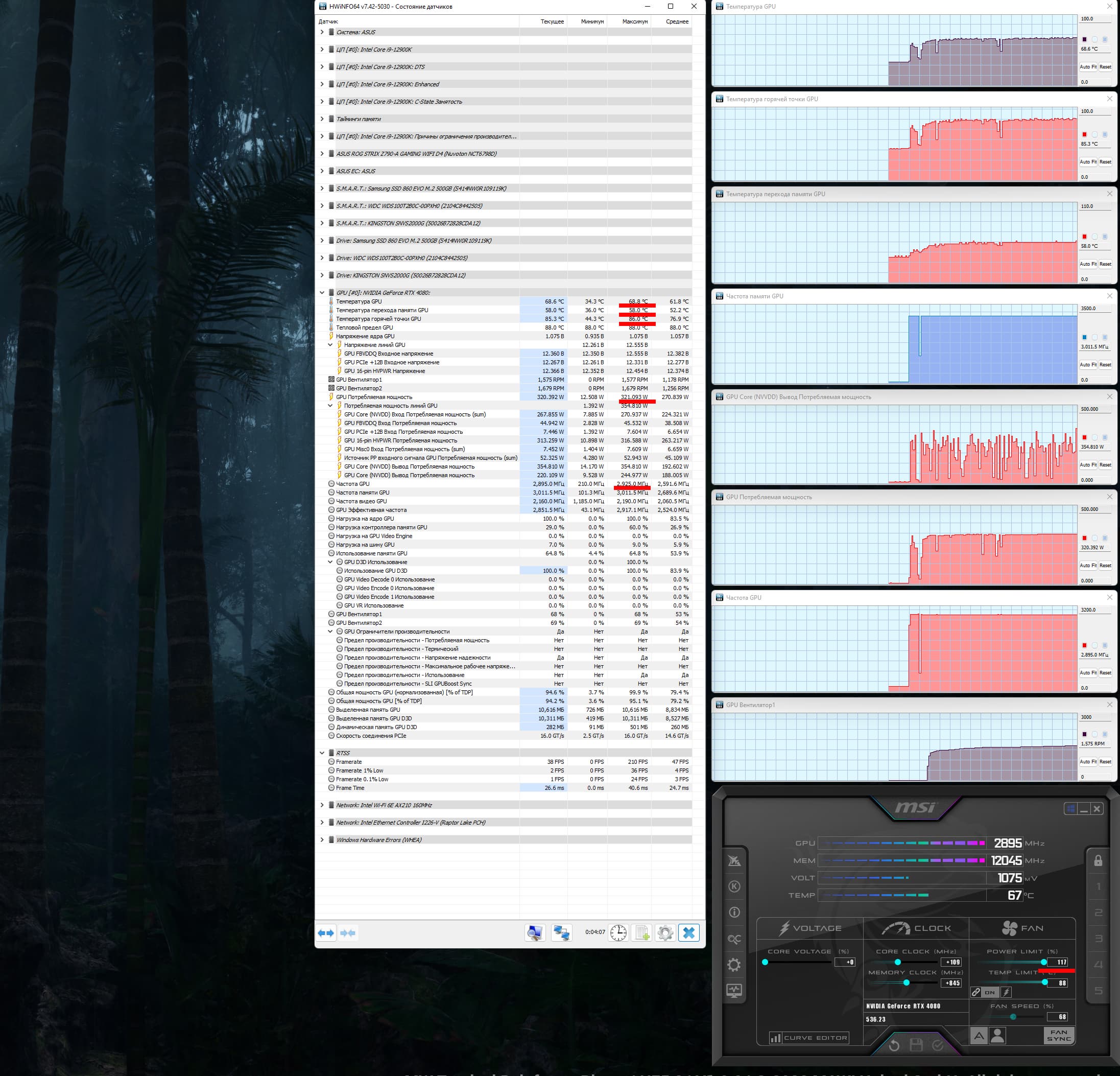Open the Afterburner hardware monitor icon
The image size is (1120, 1076).
[x=734, y=990]
